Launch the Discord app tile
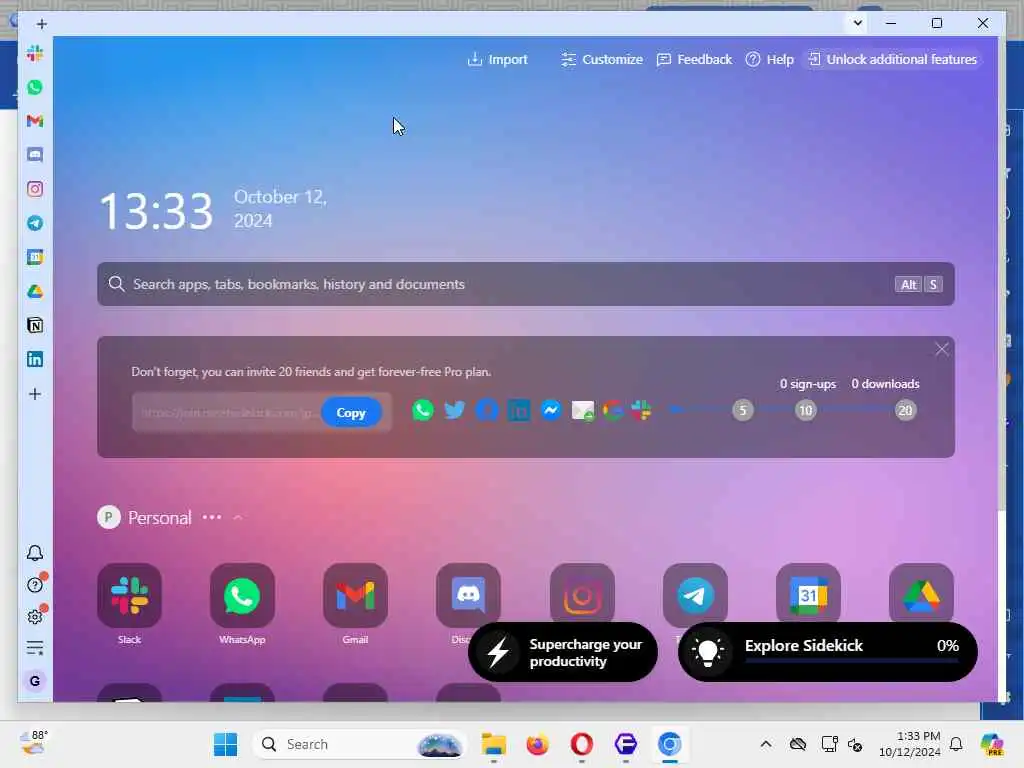The width and height of the screenshot is (1024, 768). pos(468,594)
